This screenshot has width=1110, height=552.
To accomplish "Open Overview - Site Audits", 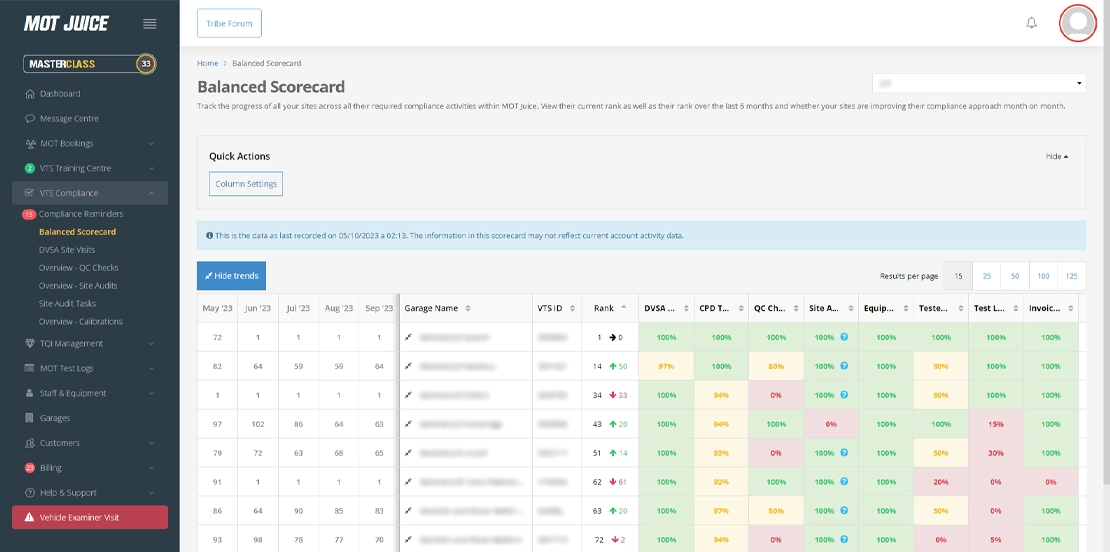I will click(x=78, y=285).
